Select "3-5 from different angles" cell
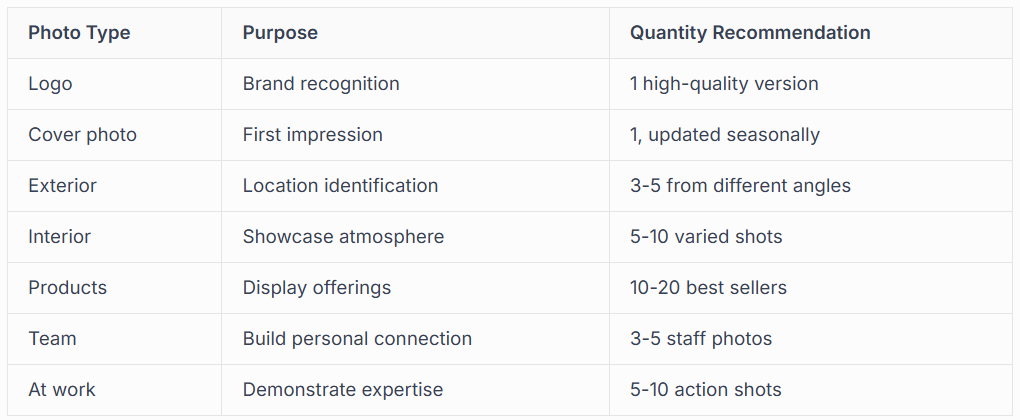1020x420 pixels. click(x=740, y=186)
